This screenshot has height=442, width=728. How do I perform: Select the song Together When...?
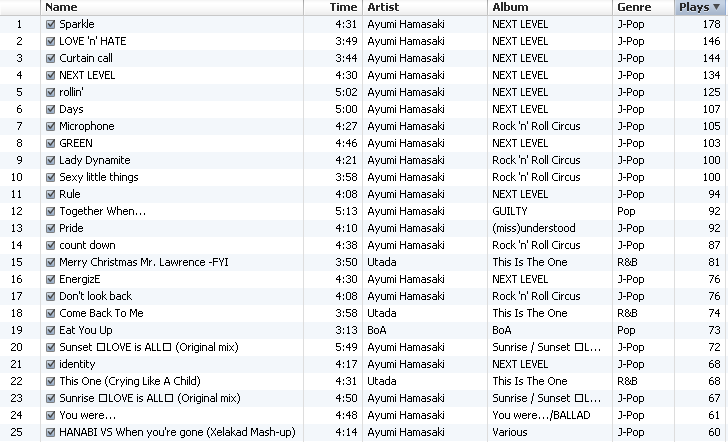point(102,211)
